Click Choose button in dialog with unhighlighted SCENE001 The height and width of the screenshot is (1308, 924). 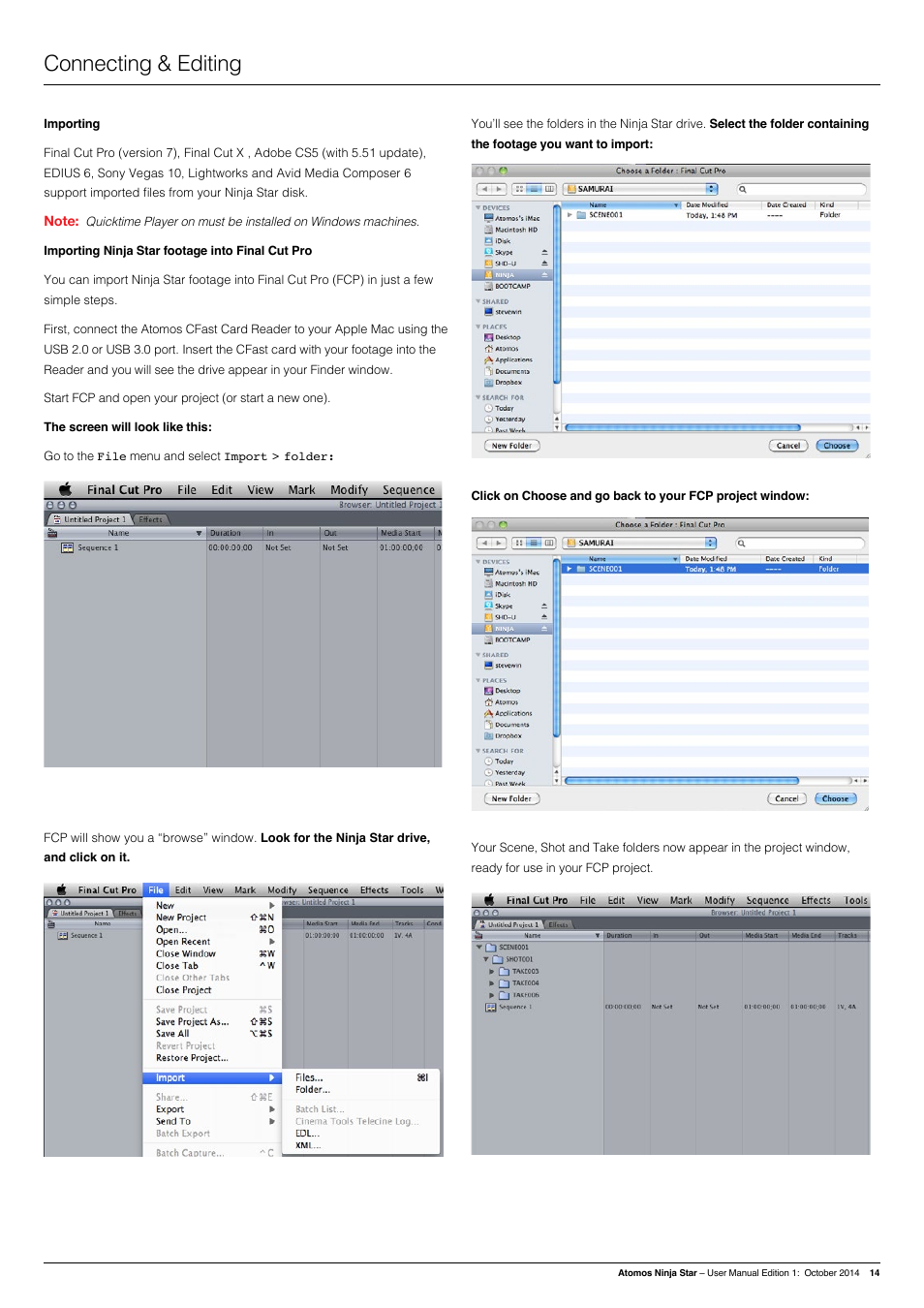pos(837,446)
